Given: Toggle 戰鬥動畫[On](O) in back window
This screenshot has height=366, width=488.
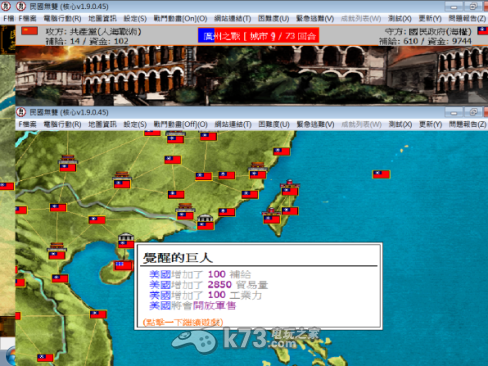Looking at the screenshot, I should tap(180, 18).
